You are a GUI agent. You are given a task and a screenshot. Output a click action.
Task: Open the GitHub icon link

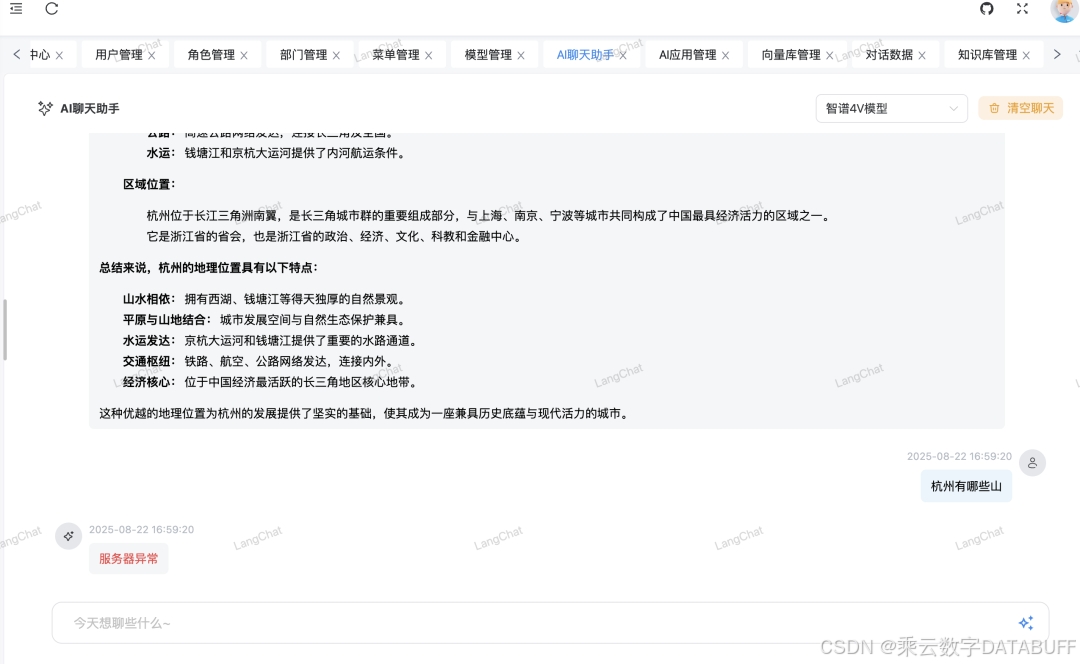(x=986, y=8)
